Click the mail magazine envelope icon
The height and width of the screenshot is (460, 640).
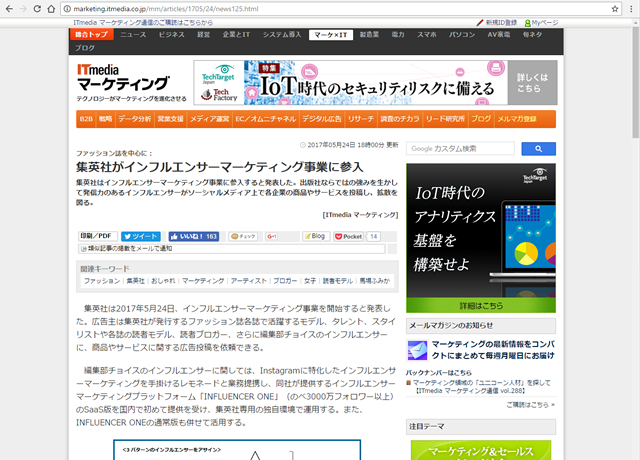click(418, 349)
